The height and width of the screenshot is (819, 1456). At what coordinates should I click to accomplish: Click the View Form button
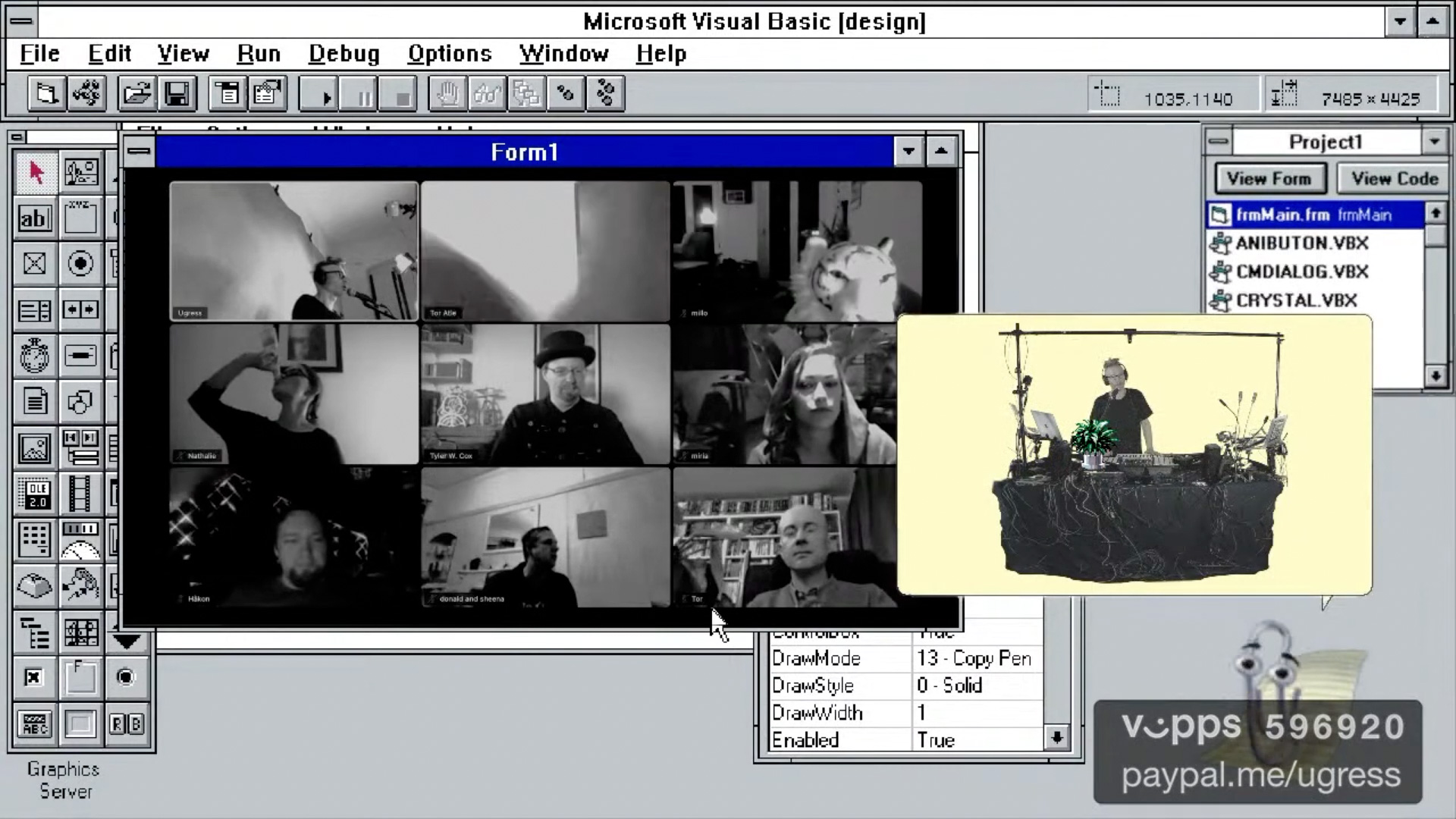[x=1269, y=179]
